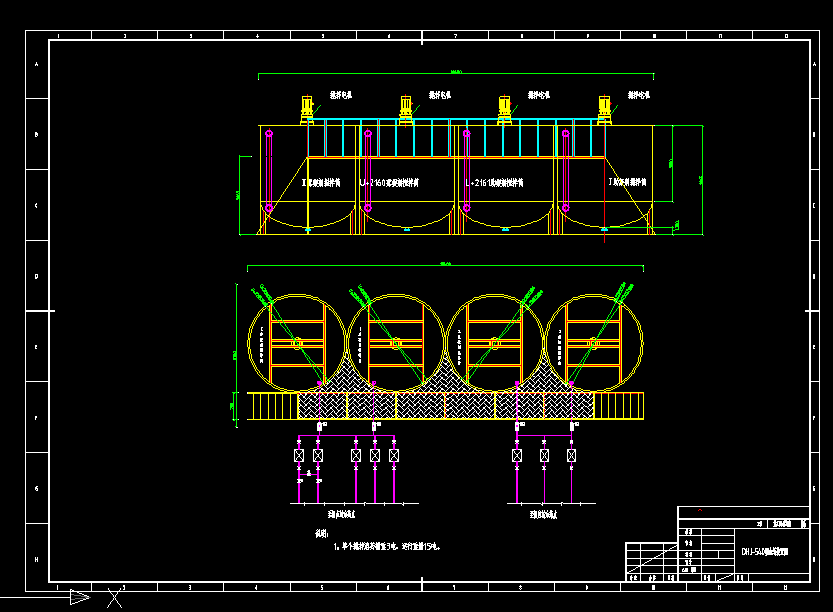This screenshot has width=833, height=612.
Task: Select the middle valve box in right pipe group
Action: tap(544, 455)
